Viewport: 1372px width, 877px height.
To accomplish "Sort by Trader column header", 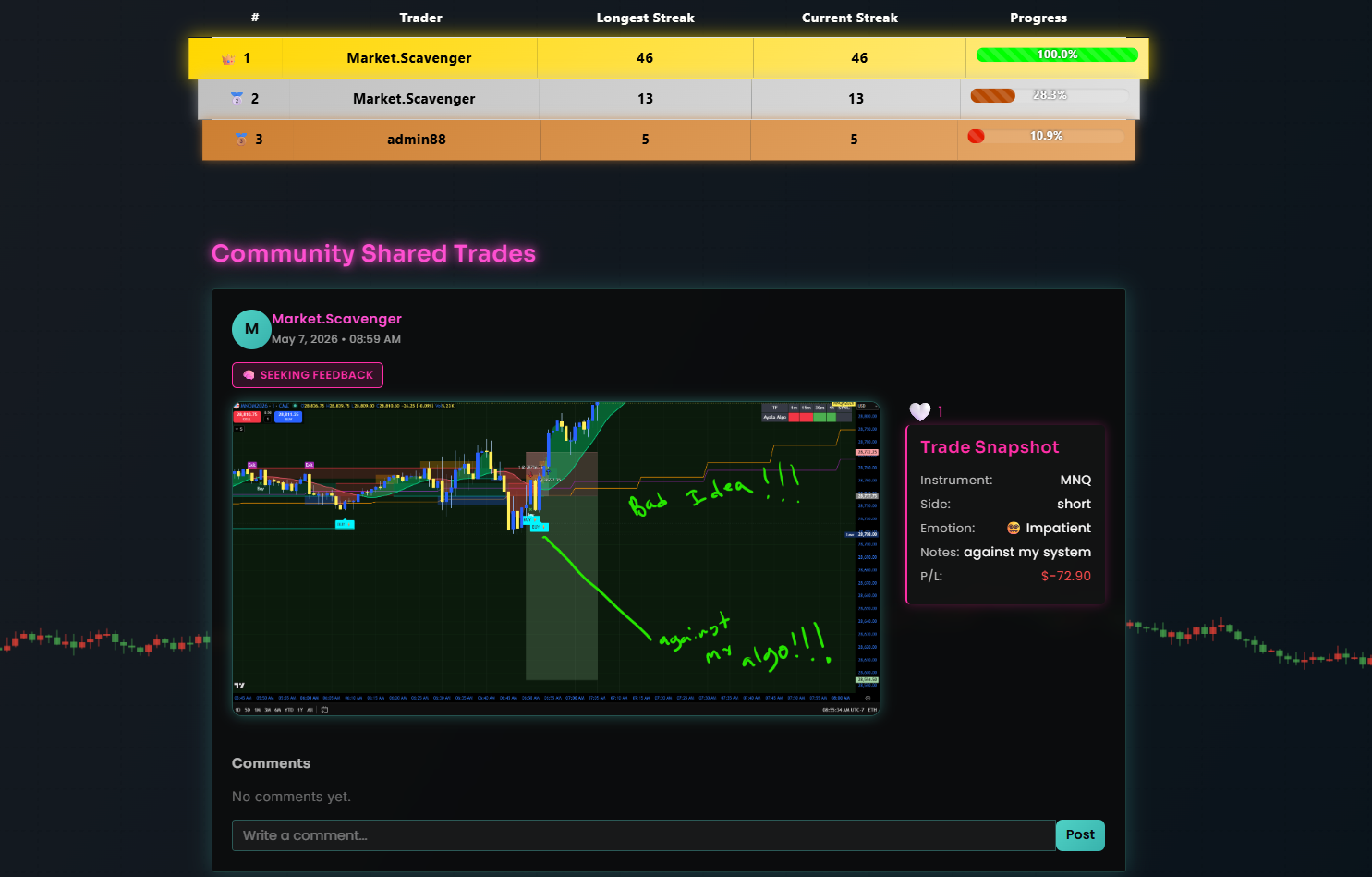I will tap(420, 18).
